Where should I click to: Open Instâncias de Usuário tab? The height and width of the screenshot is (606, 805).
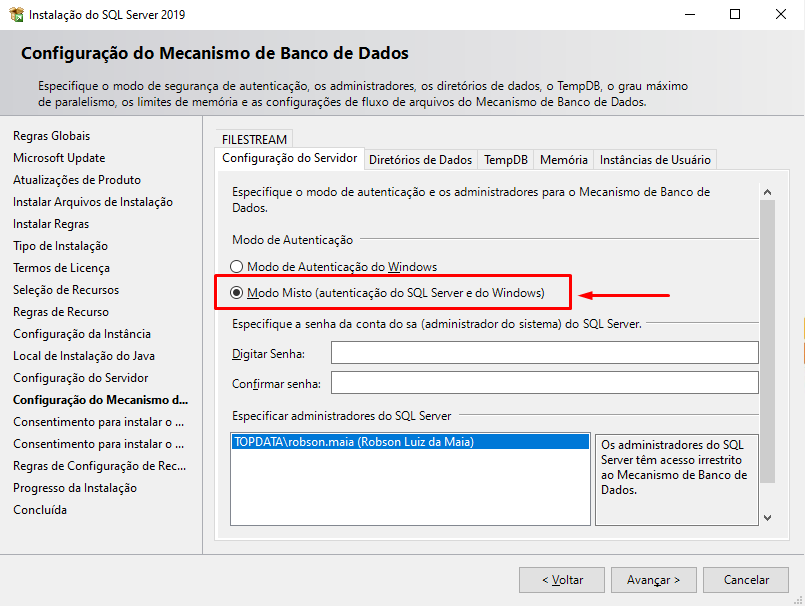[655, 159]
